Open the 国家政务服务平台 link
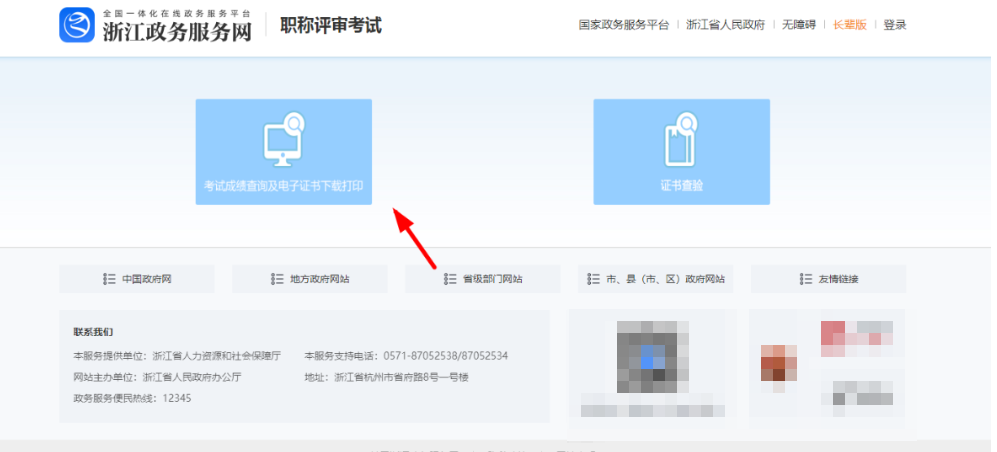Image resolution: width=997 pixels, height=452 pixels. tap(623, 25)
